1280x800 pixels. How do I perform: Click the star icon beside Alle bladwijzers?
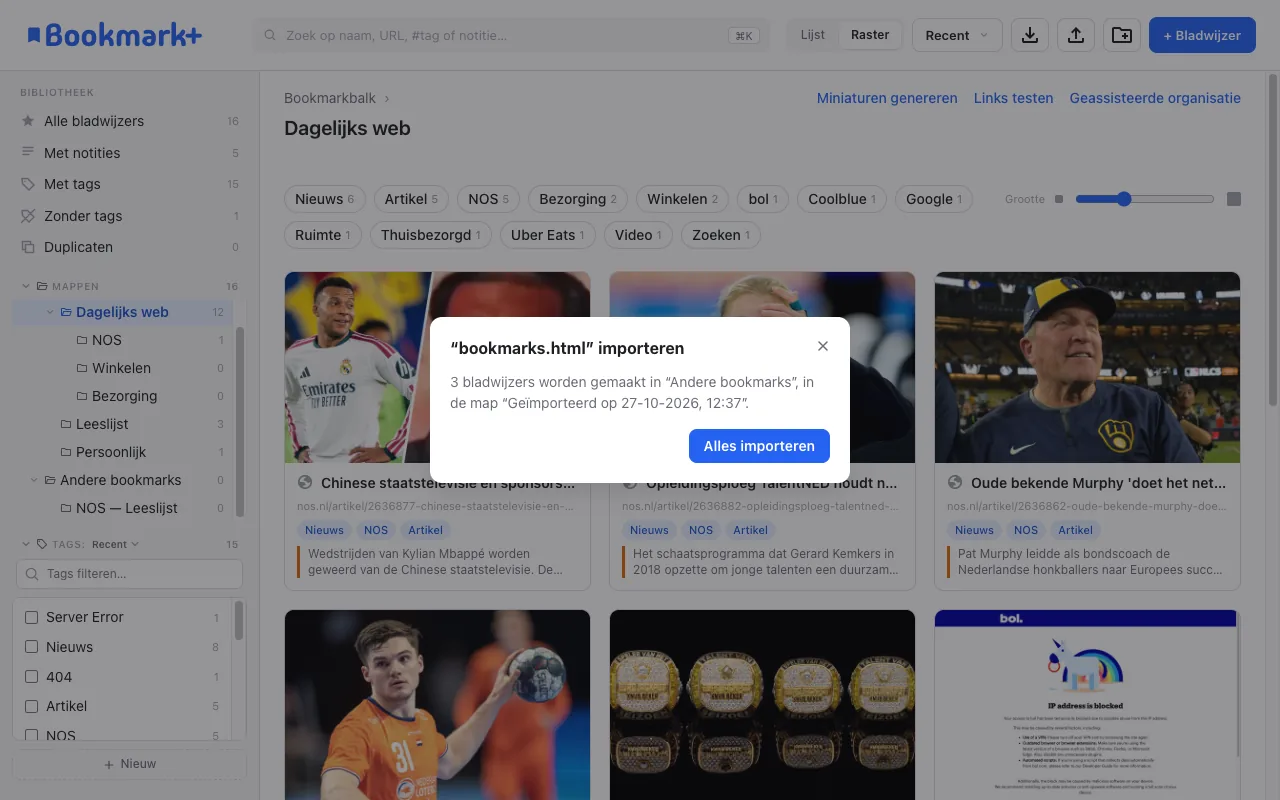[x=28, y=121]
